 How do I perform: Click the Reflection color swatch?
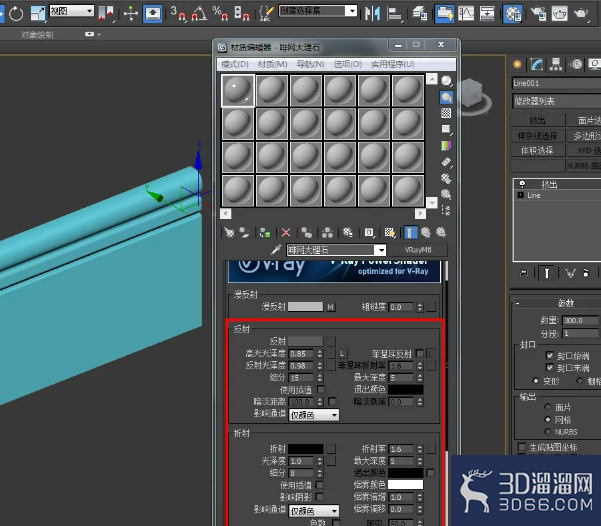coord(305,341)
